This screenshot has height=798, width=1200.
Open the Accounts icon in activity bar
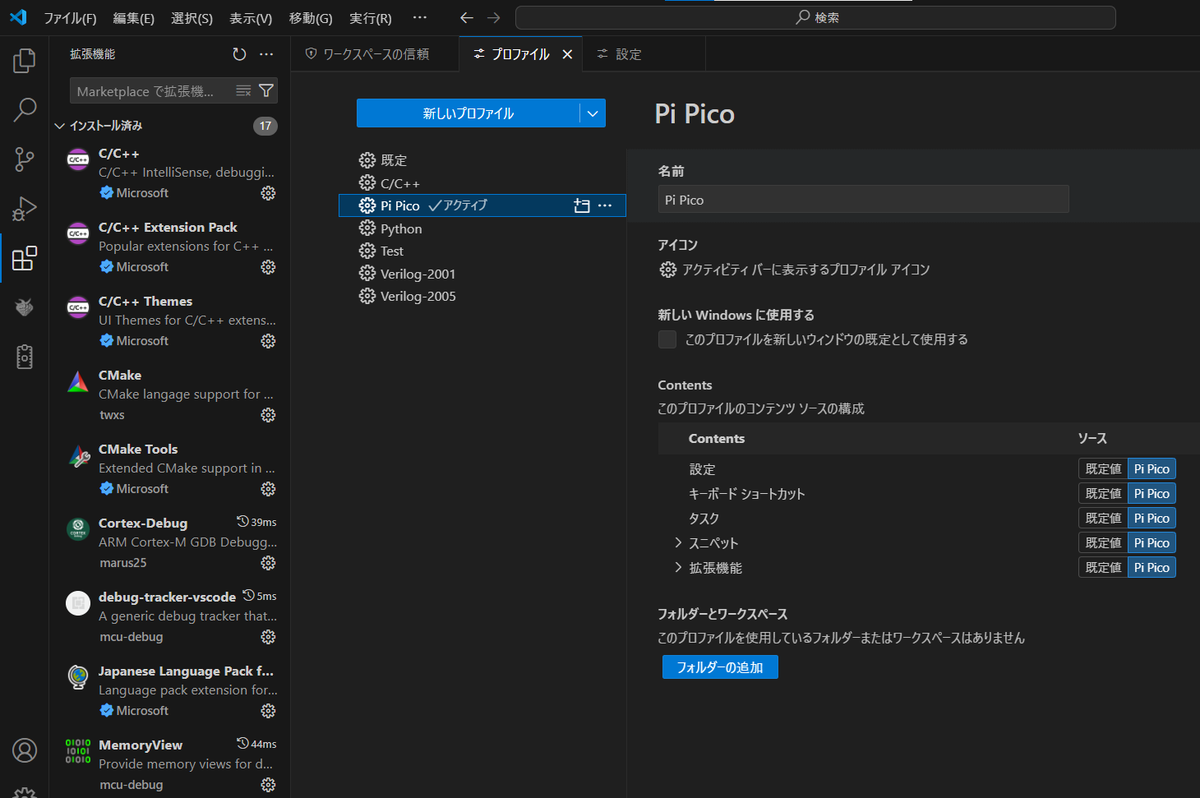[x=24, y=750]
